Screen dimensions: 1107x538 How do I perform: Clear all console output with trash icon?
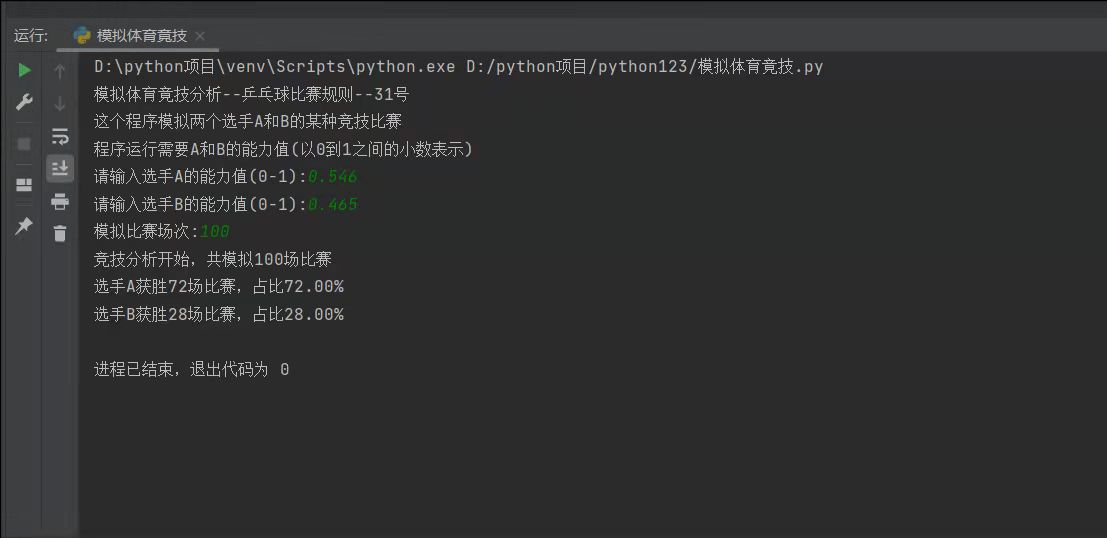tap(60, 233)
